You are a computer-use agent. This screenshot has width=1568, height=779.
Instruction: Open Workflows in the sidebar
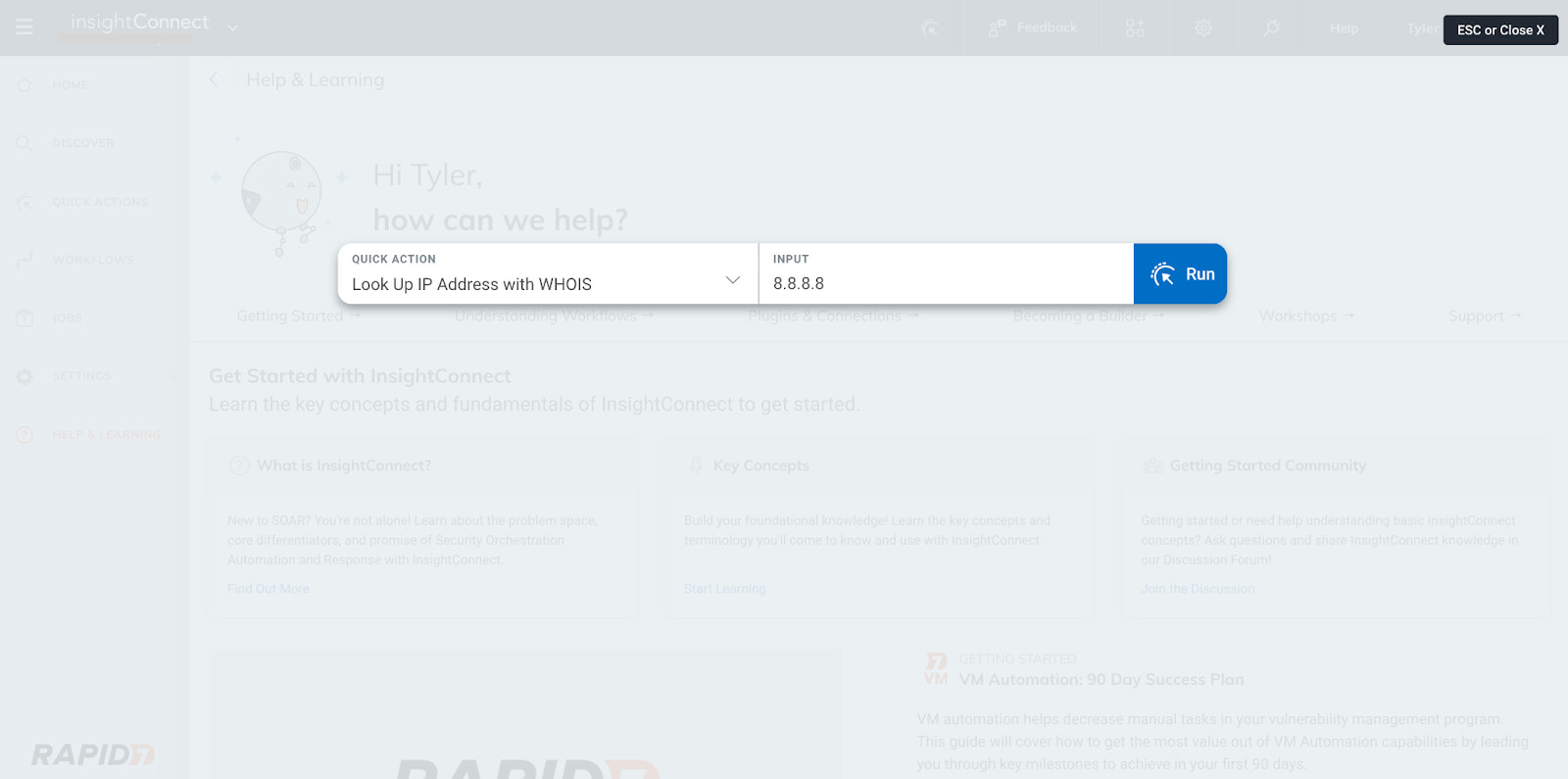(x=93, y=260)
